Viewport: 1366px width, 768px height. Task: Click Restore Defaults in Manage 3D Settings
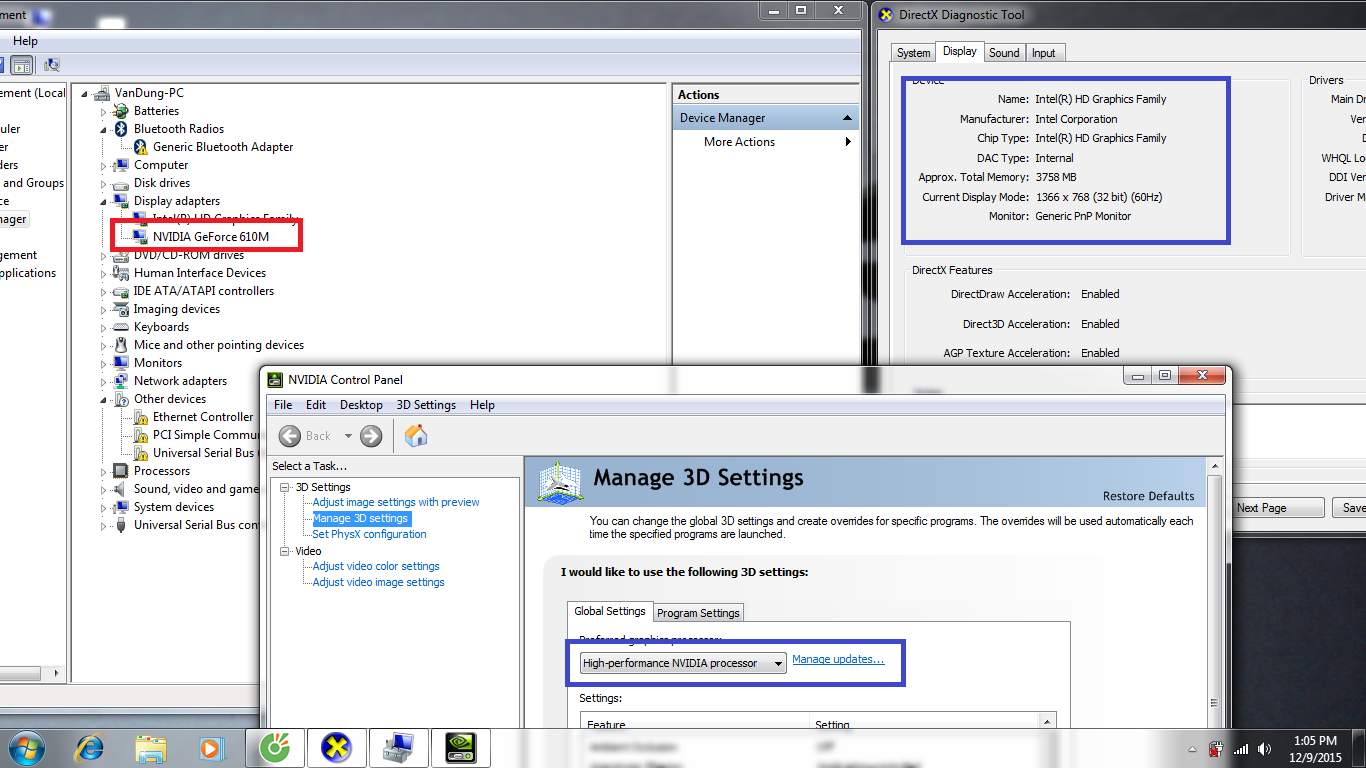pos(1148,496)
